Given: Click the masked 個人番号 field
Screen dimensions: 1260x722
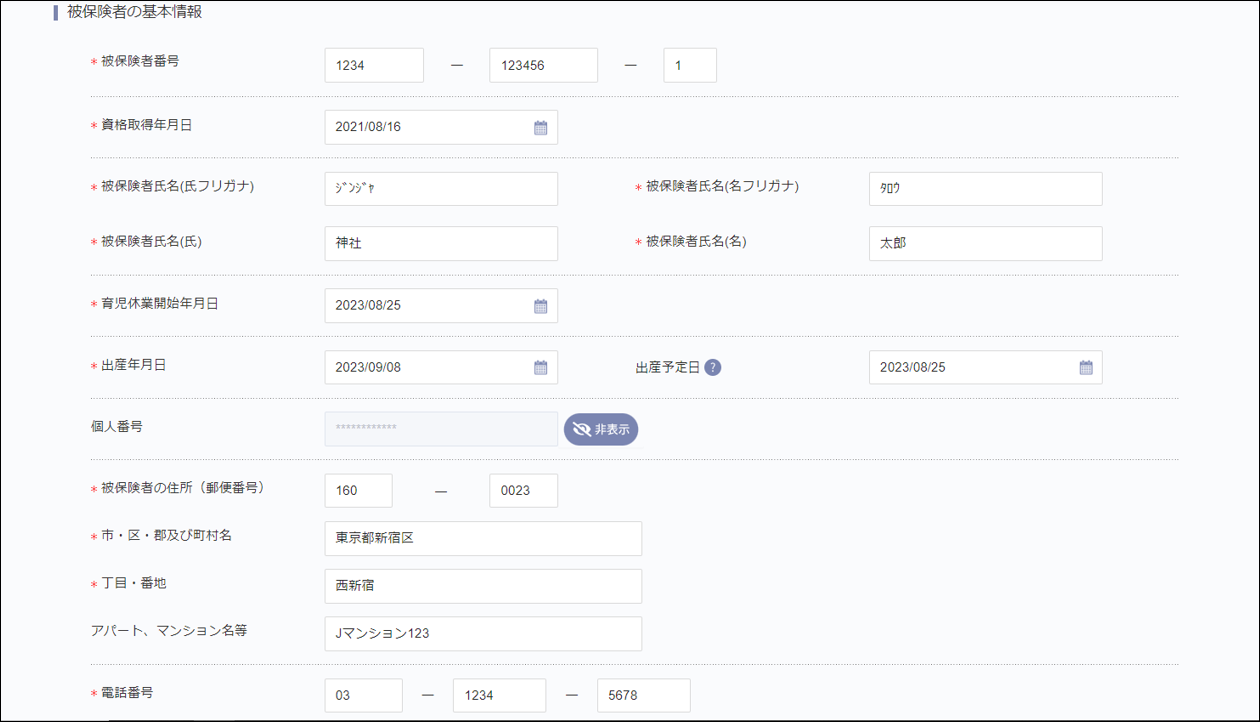Looking at the screenshot, I should coord(441,429).
